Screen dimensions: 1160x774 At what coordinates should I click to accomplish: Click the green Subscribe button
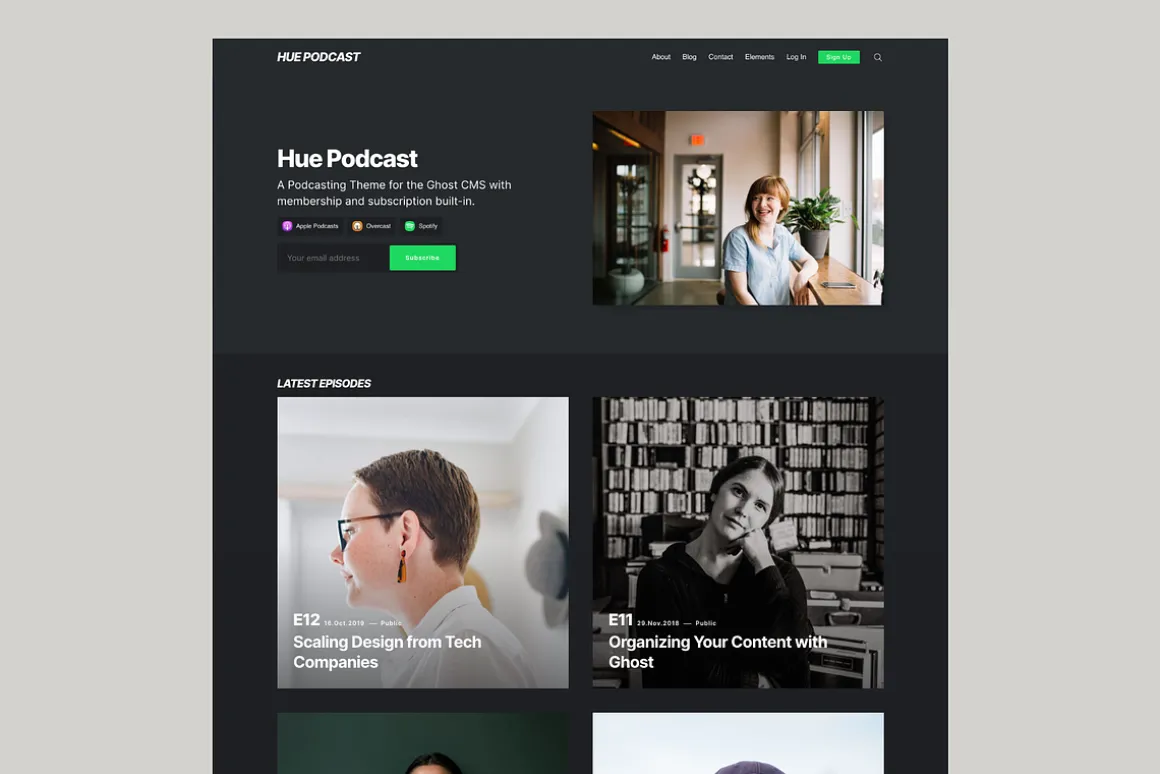(x=422, y=258)
